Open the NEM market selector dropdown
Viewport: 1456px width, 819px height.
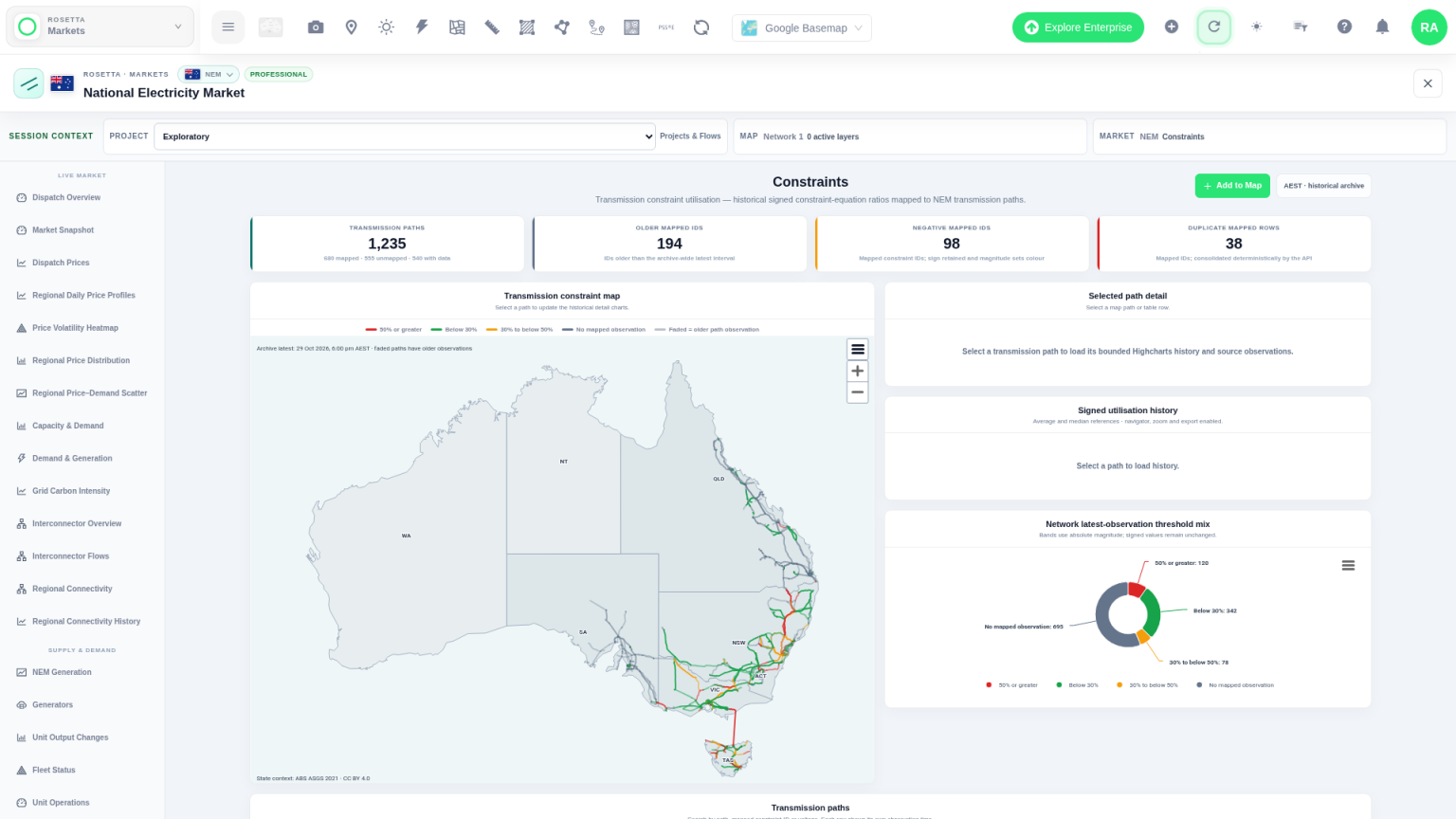(209, 74)
